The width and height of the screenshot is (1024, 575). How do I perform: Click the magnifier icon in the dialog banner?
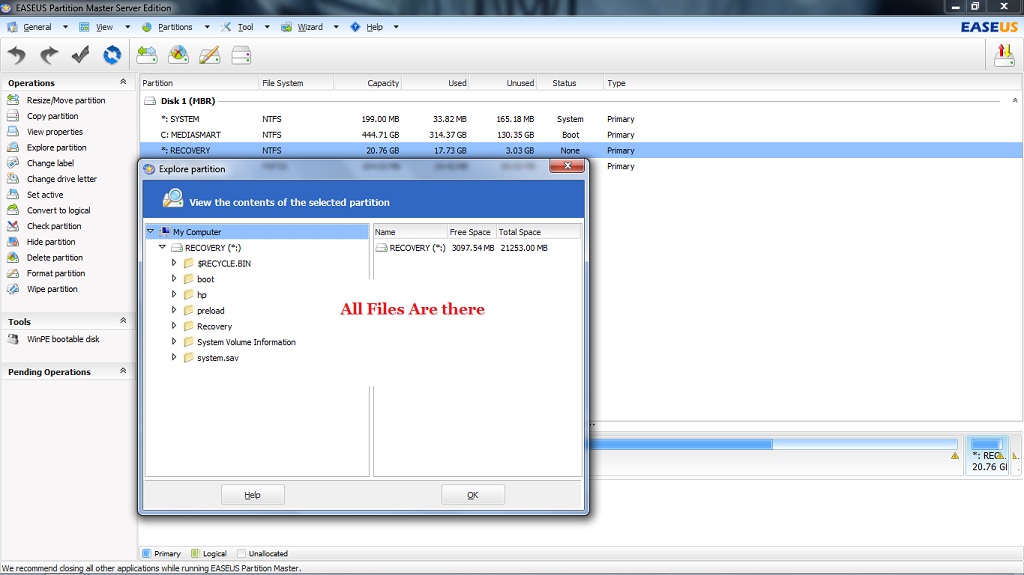click(x=173, y=199)
